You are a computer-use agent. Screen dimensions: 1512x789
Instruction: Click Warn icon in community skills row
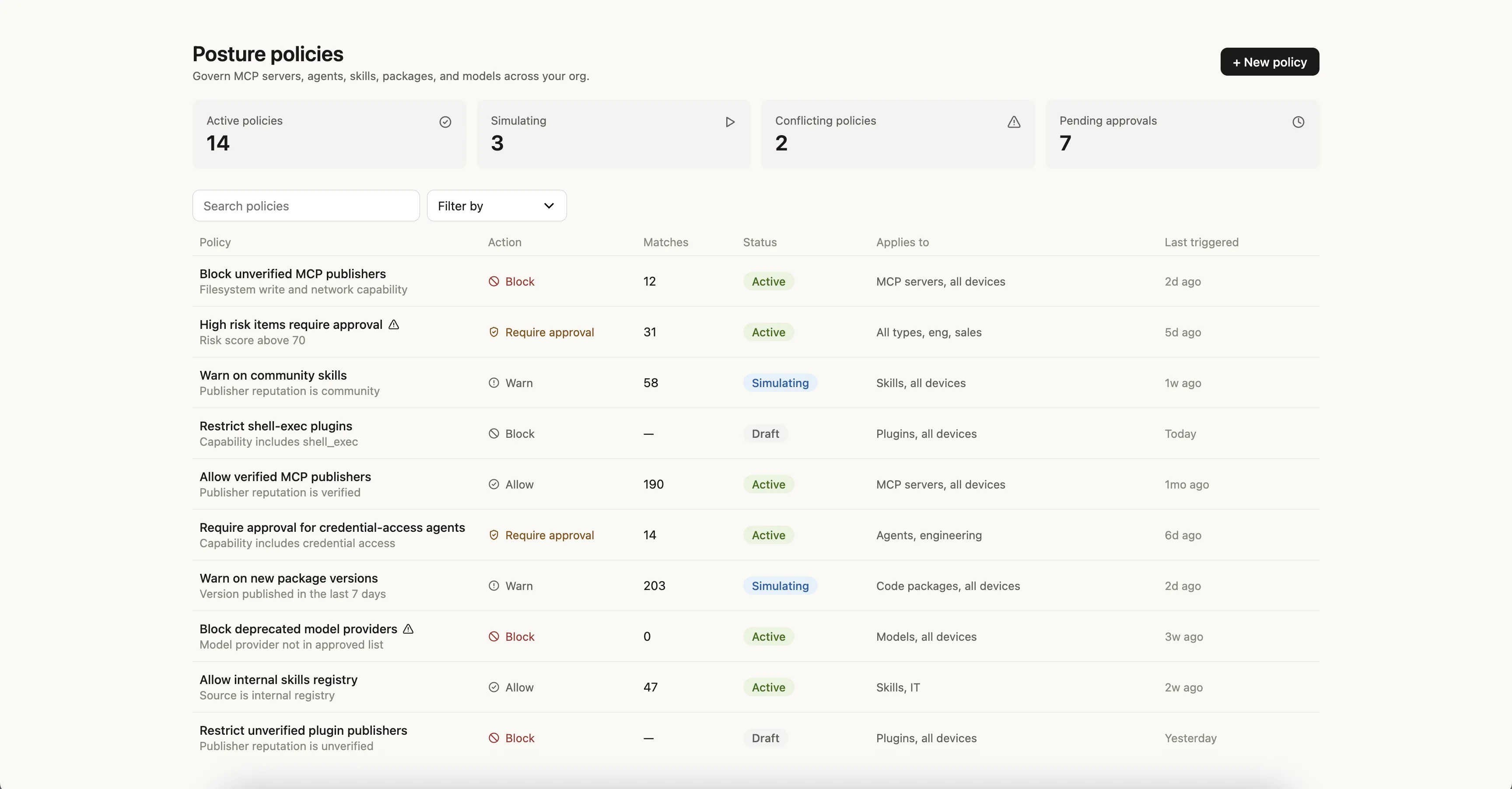click(x=493, y=383)
